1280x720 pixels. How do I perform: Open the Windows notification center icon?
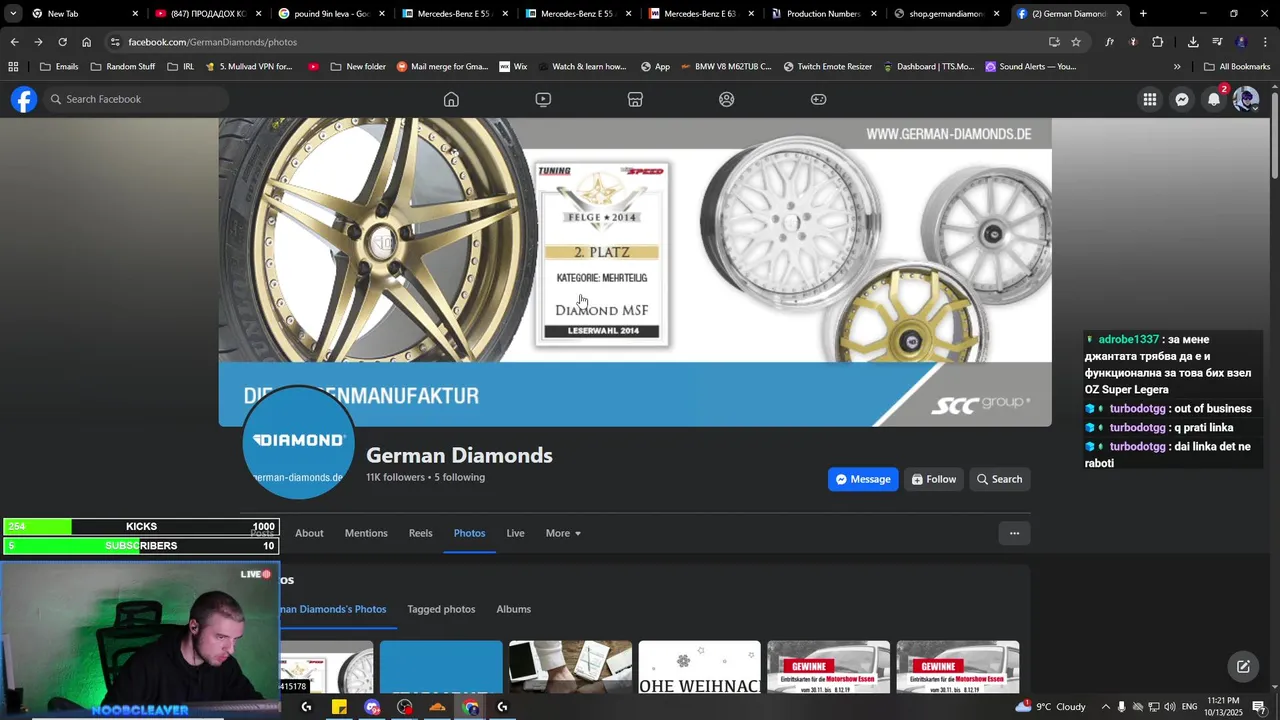1259,707
